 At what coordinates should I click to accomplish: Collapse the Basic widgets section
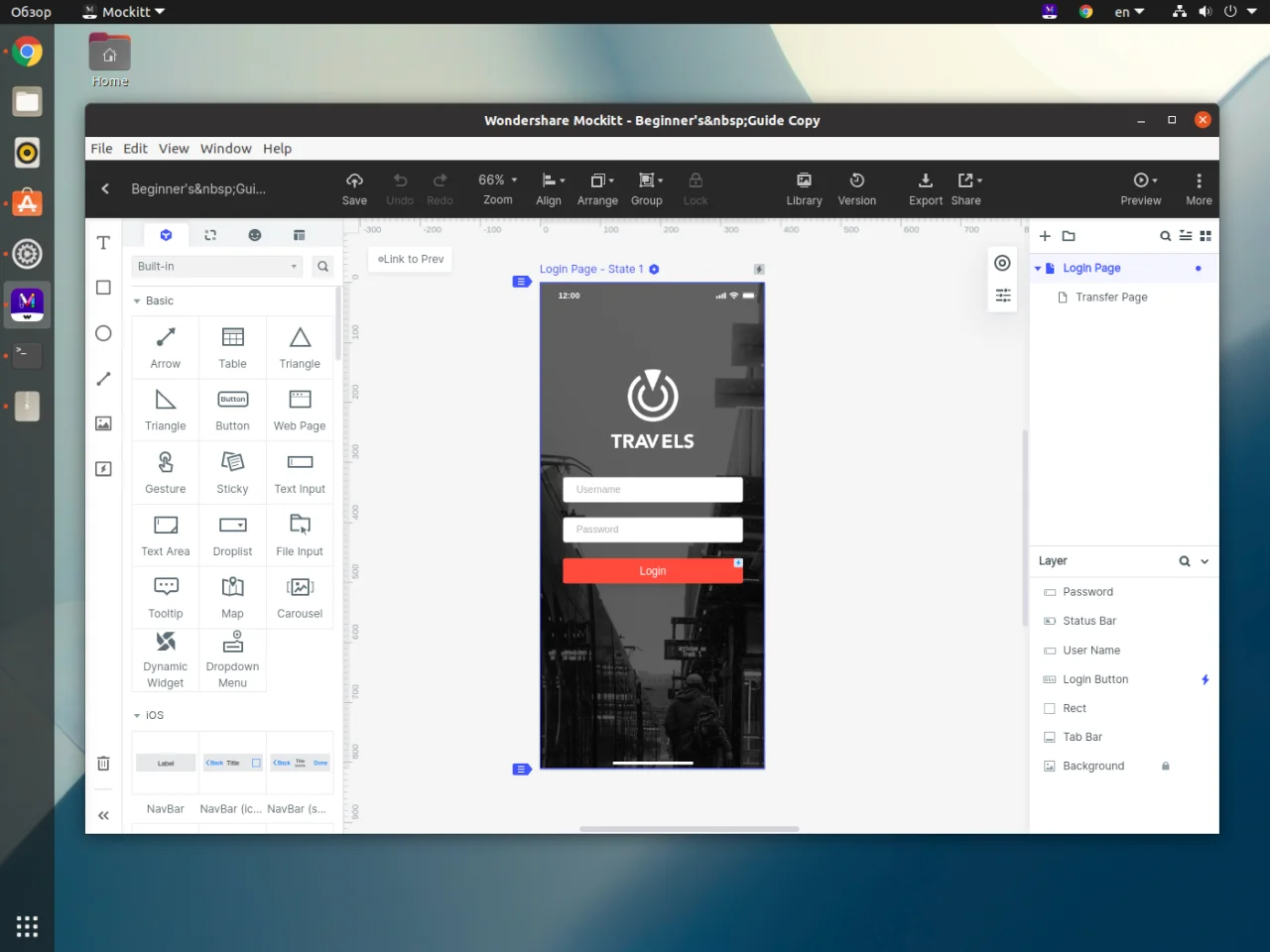pyautogui.click(x=137, y=301)
